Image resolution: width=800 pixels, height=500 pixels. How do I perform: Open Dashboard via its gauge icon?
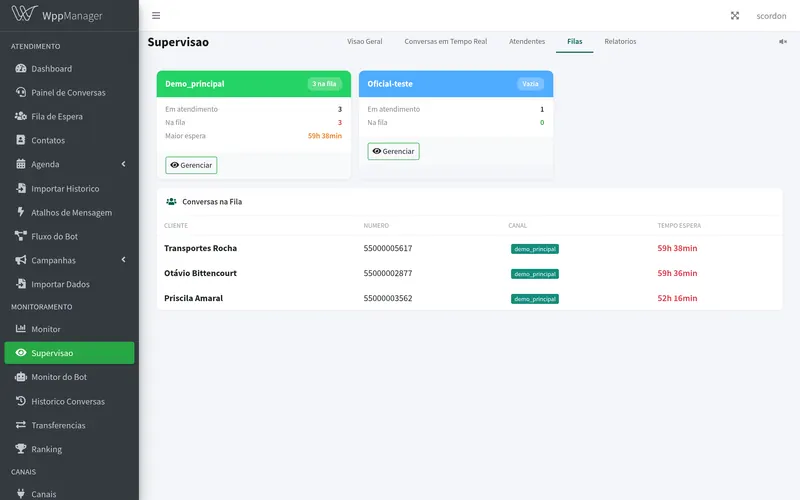21,68
